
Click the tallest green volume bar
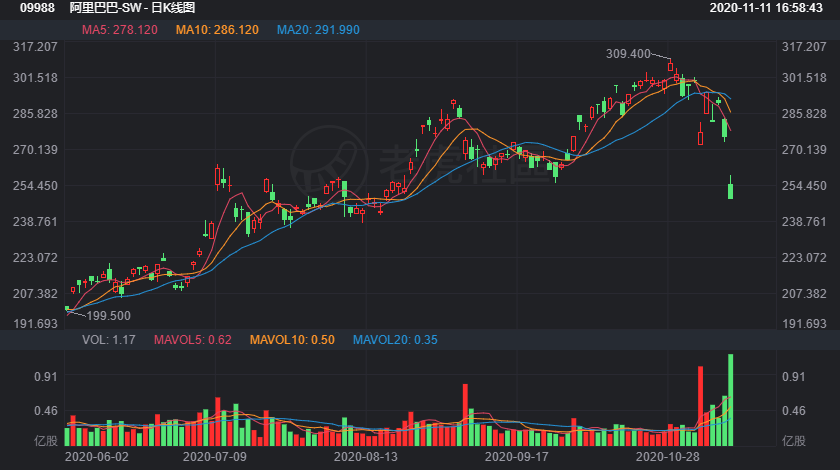(730, 400)
